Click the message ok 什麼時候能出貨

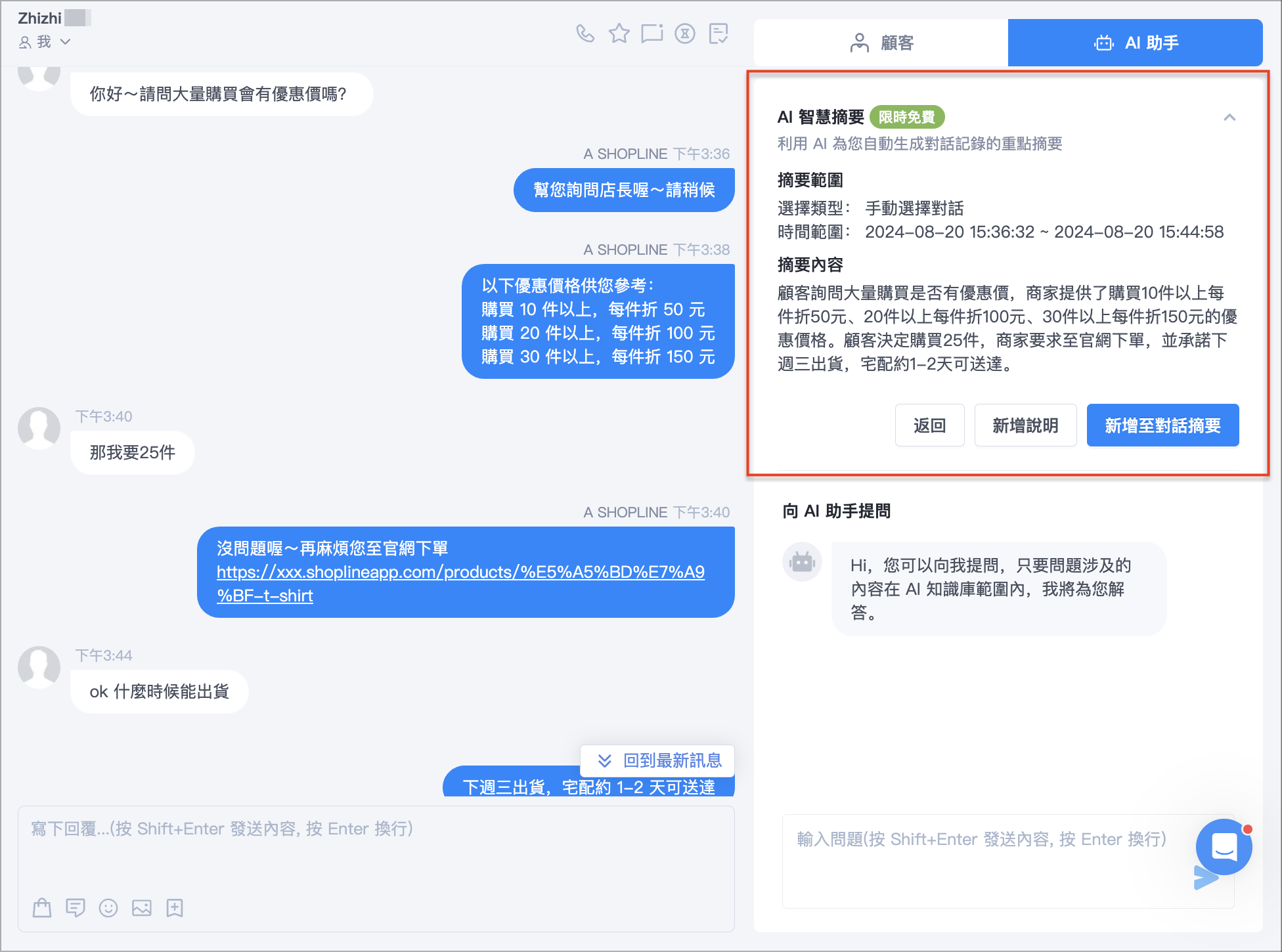(160, 691)
